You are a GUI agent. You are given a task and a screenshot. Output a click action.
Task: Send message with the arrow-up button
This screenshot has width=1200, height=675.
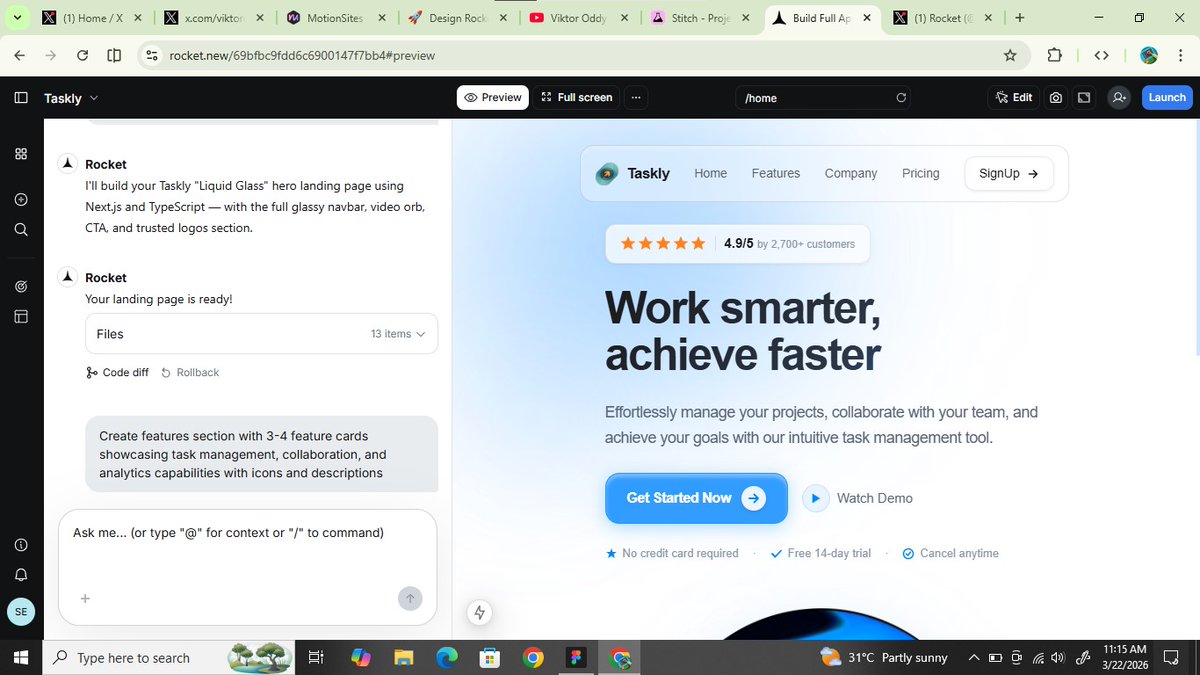[410, 599]
